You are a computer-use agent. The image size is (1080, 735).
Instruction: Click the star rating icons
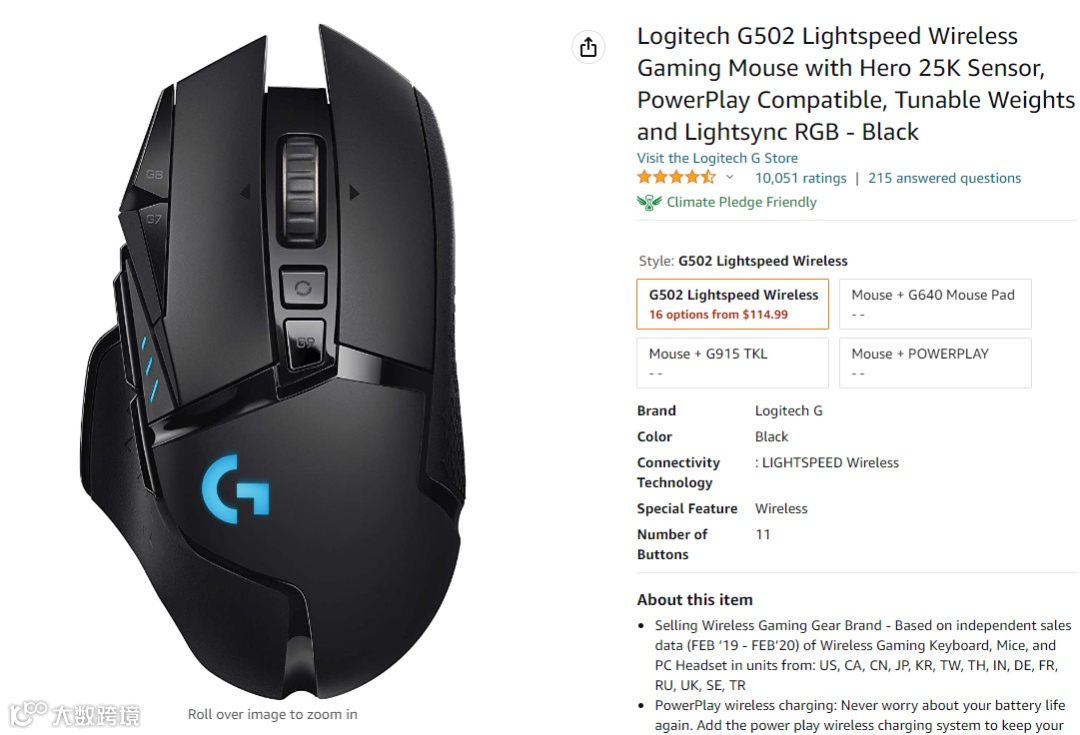676,178
